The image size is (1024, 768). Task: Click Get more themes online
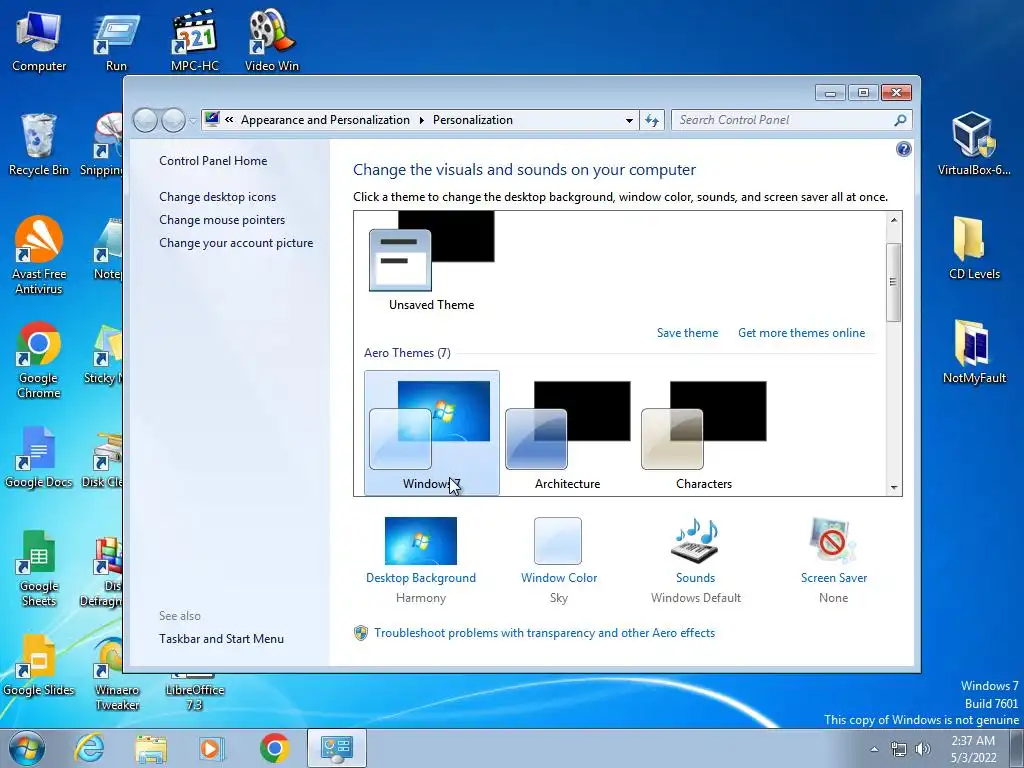[801, 332]
